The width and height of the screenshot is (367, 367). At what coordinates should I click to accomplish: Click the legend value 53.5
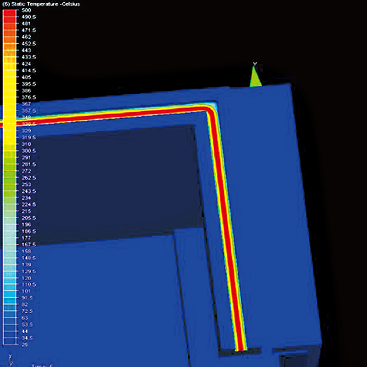click(x=27, y=325)
